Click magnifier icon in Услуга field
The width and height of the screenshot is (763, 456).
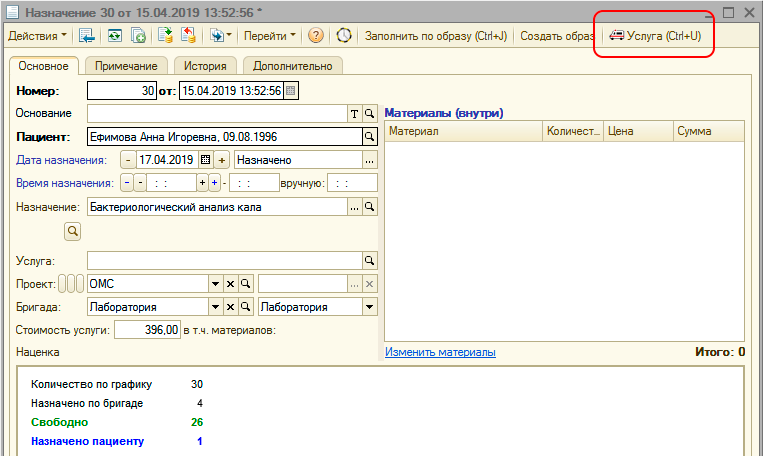(x=369, y=260)
